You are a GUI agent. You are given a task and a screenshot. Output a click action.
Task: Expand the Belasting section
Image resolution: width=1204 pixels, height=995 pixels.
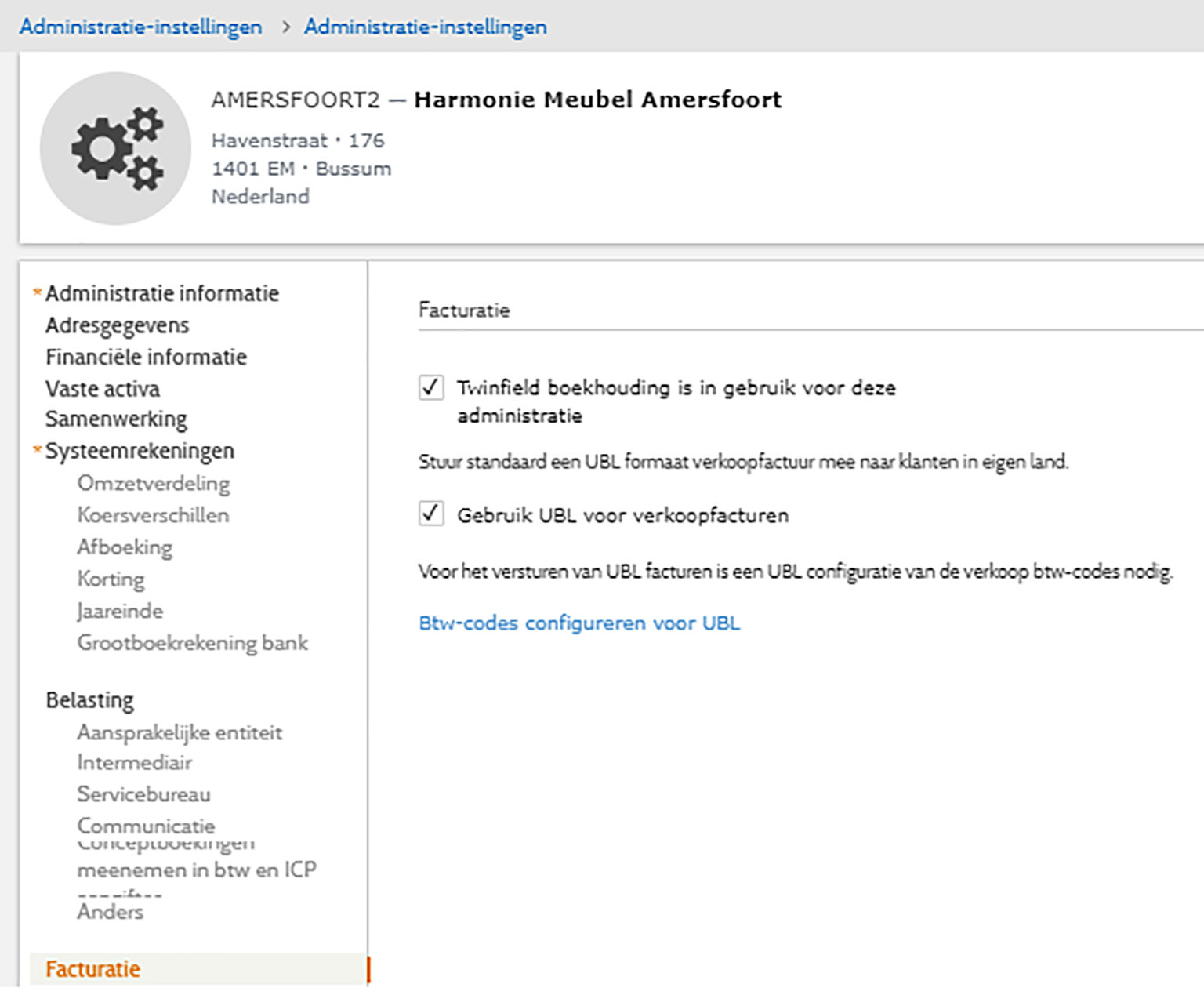point(90,700)
